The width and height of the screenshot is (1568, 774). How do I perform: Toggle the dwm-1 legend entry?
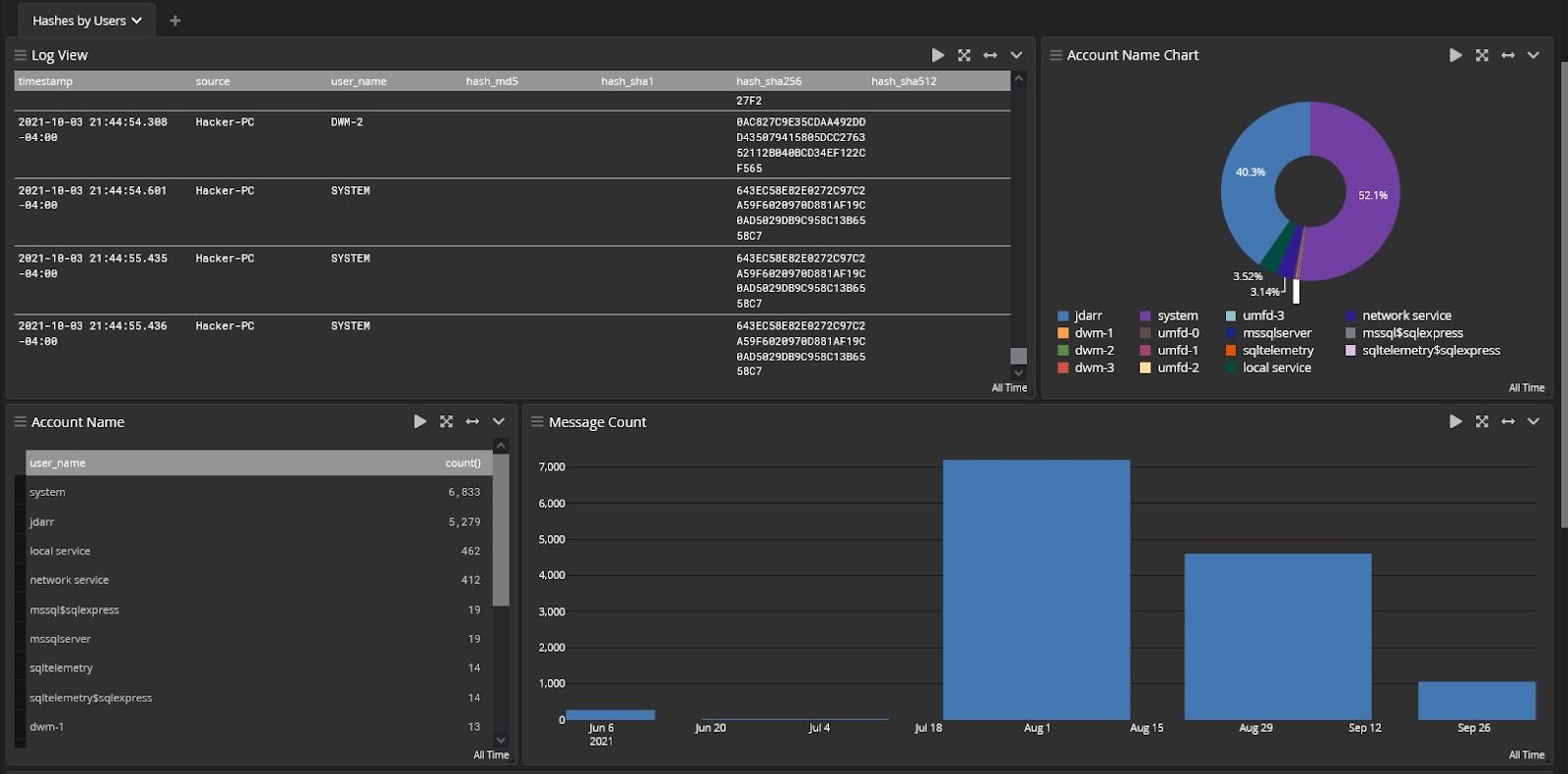pos(1086,333)
